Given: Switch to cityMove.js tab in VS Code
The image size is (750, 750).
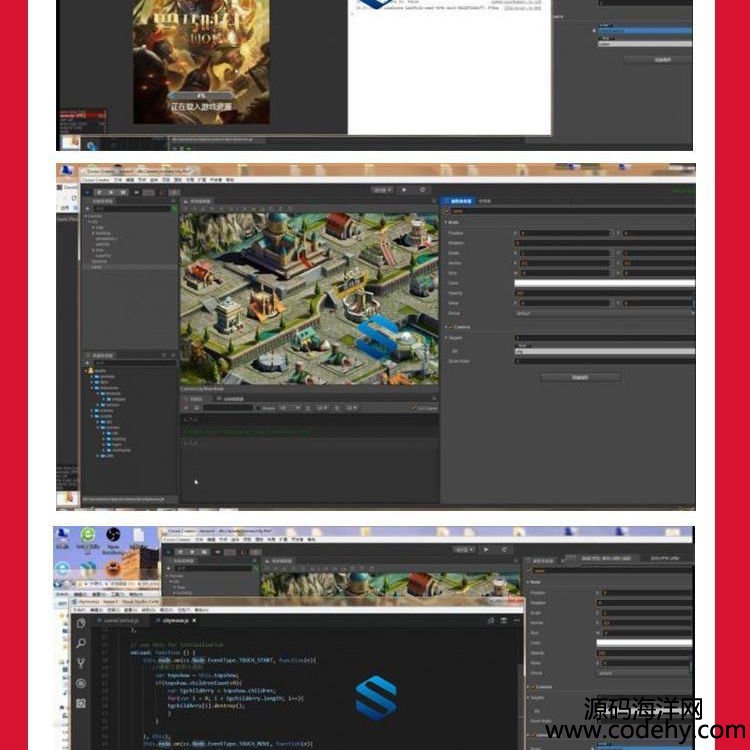Looking at the screenshot, I should click(x=174, y=620).
